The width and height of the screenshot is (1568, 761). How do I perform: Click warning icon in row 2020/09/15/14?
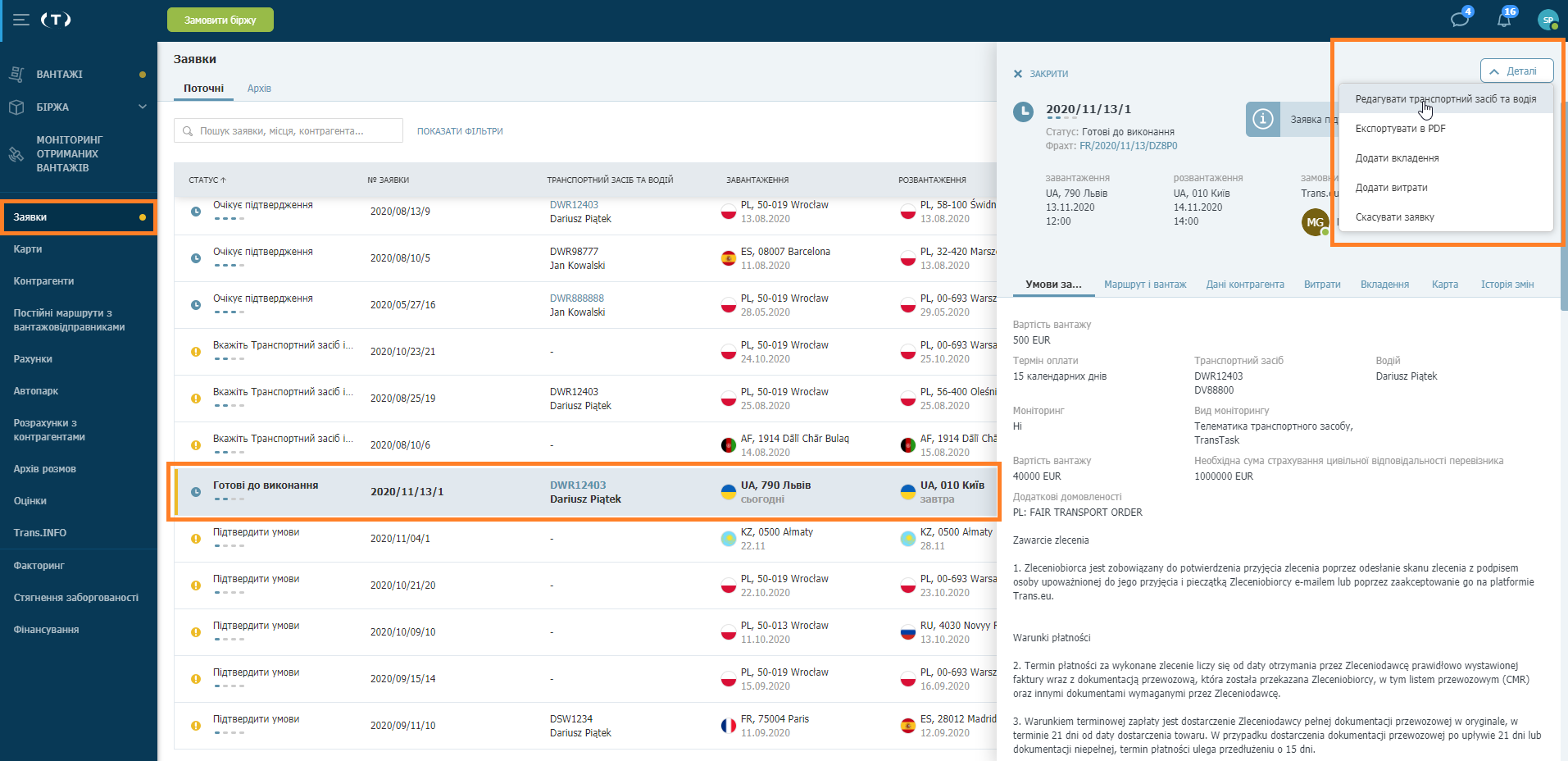pyautogui.click(x=196, y=679)
